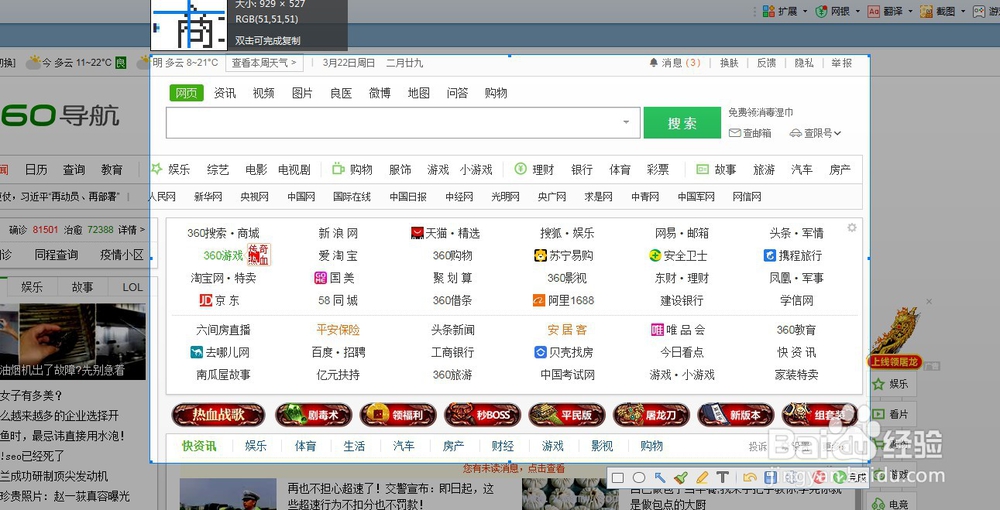Click the 唯品会 pink logo icon
The image size is (1000, 510).
pyautogui.click(x=657, y=330)
